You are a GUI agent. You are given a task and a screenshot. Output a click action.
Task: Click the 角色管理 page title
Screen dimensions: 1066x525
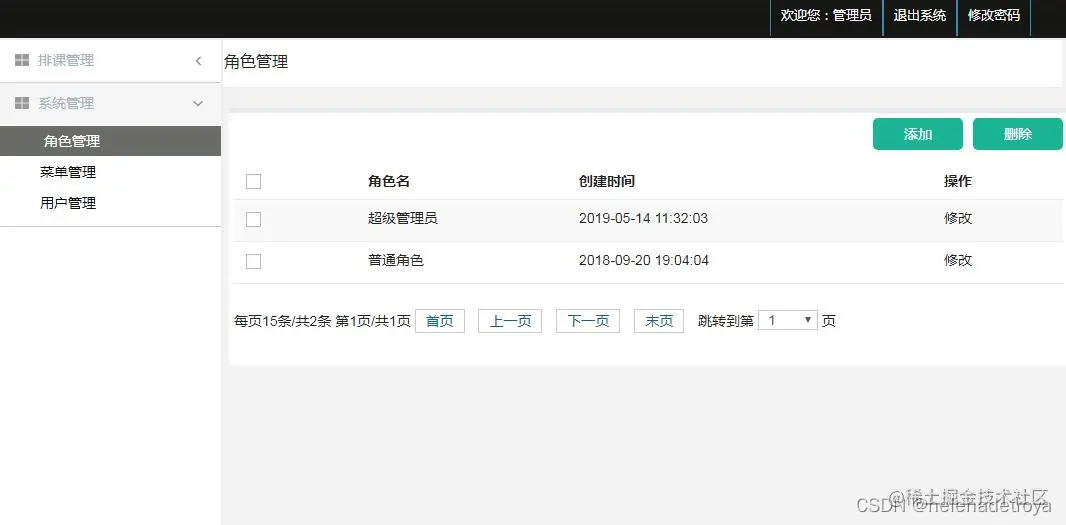[256, 62]
